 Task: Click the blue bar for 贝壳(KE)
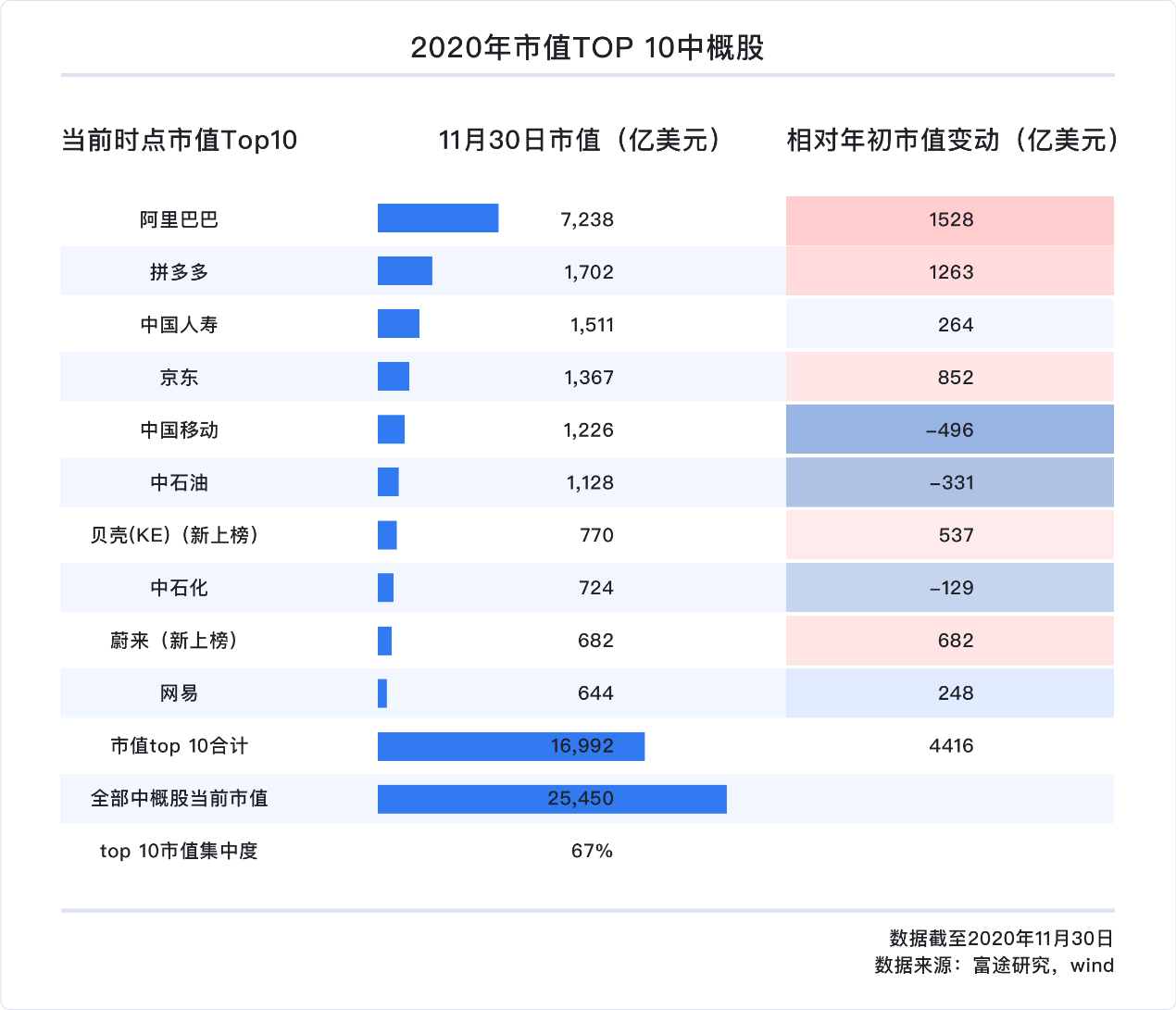(x=387, y=535)
